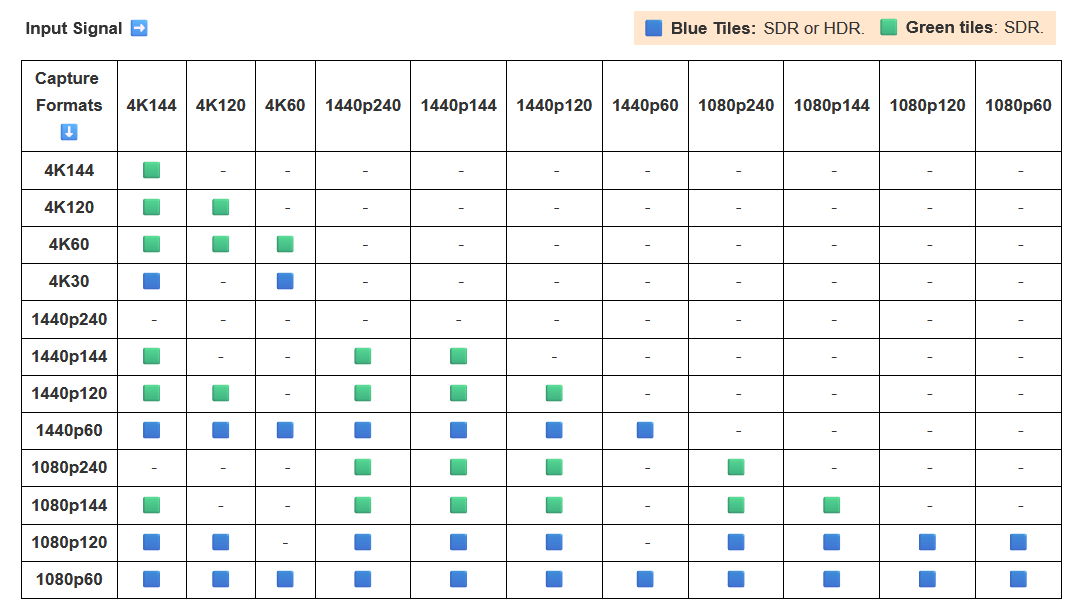Click green tile for 1080p240 capture, 1080p240 input

click(736, 467)
